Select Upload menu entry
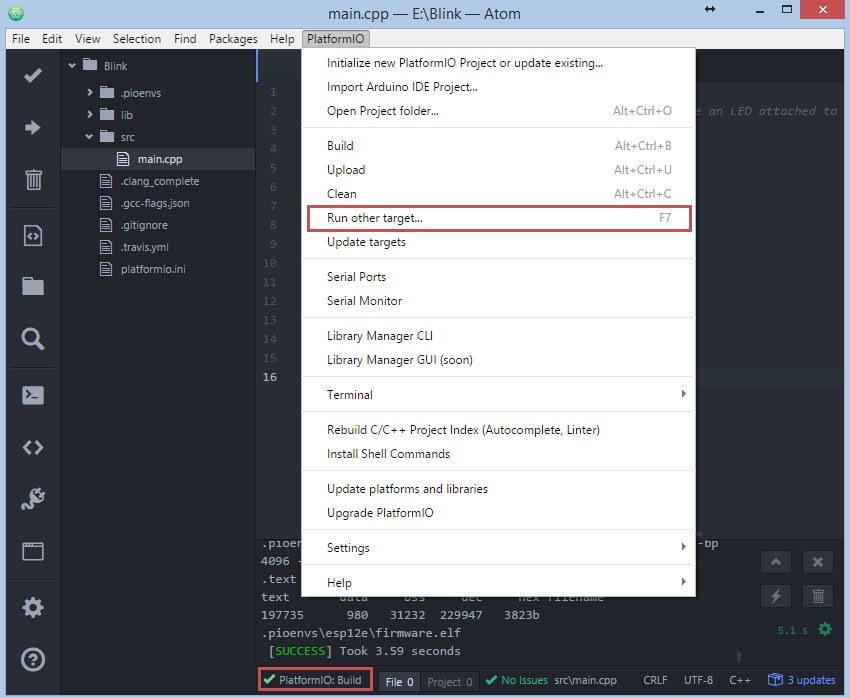The width and height of the screenshot is (850, 698). click(498, 170)
